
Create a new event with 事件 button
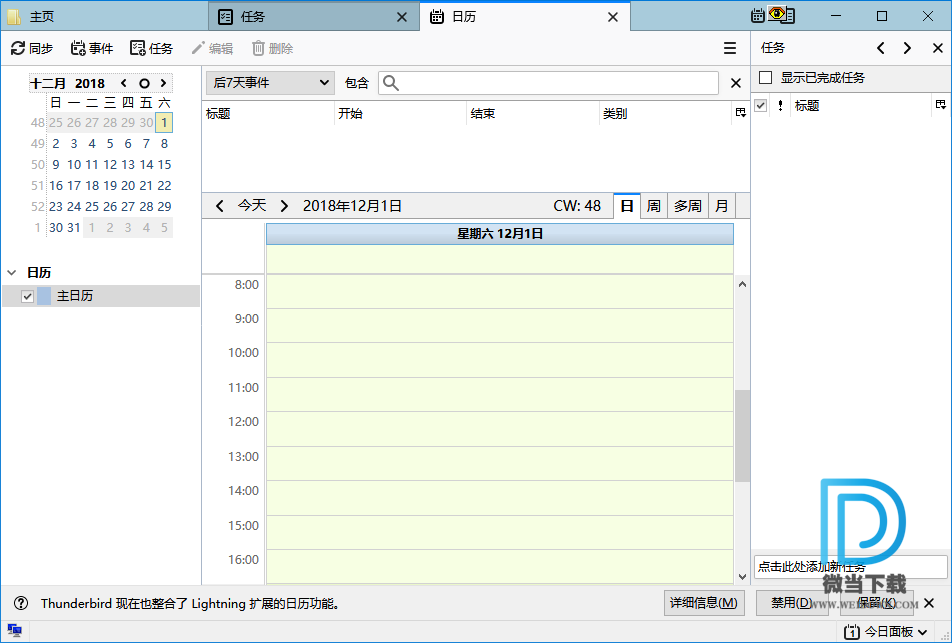(x=91, y=48)
